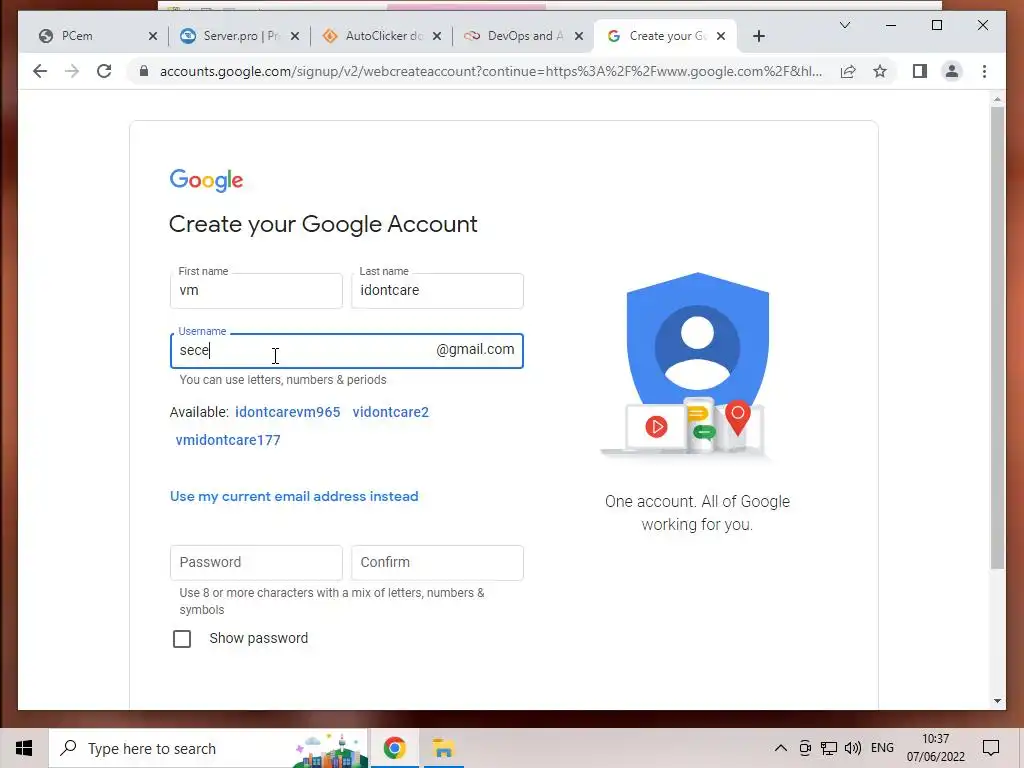Bookmark this page with the star
This screenshot has height=768, width=1024.
point(880,71)
